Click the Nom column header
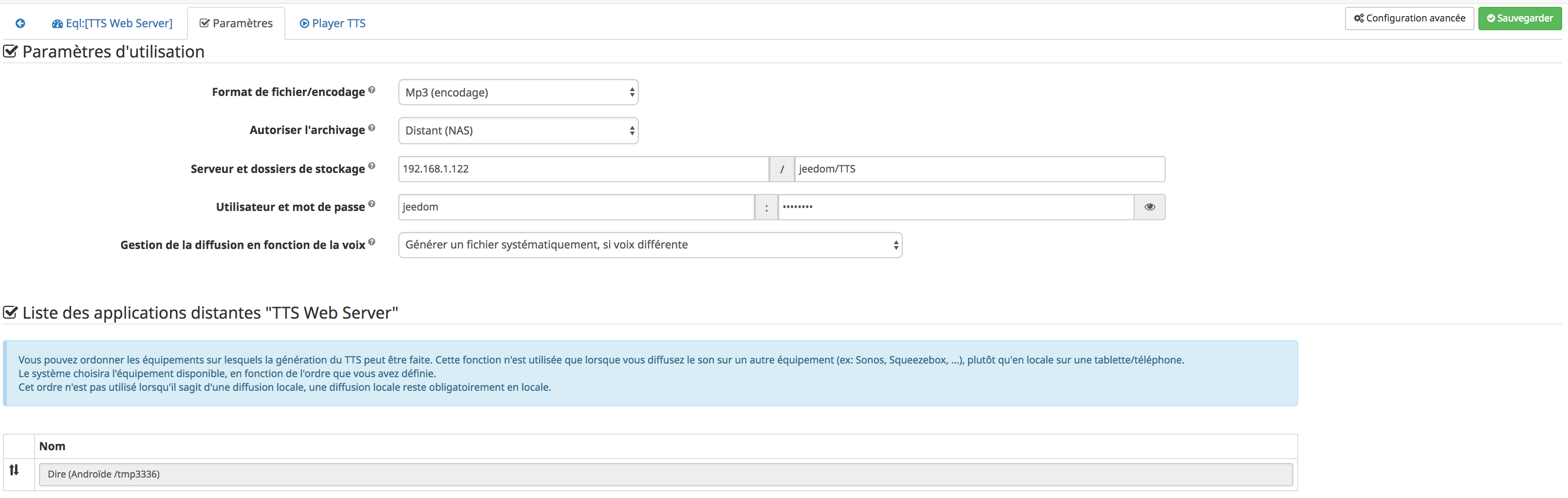Image resolution: width=1568 pixels, height=498 pixels. tap(52, 446)
